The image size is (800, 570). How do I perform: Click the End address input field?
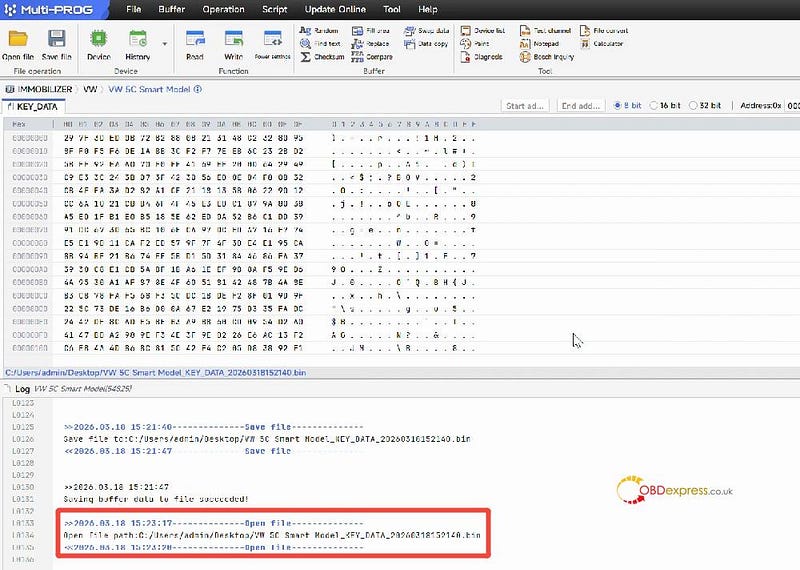(x=581, y=106)
